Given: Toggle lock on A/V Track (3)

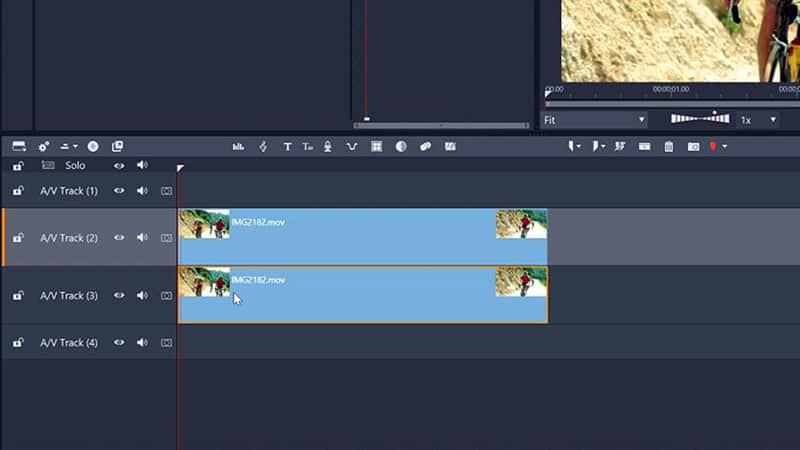Looking at the screenshot, I should pos(18,295).
